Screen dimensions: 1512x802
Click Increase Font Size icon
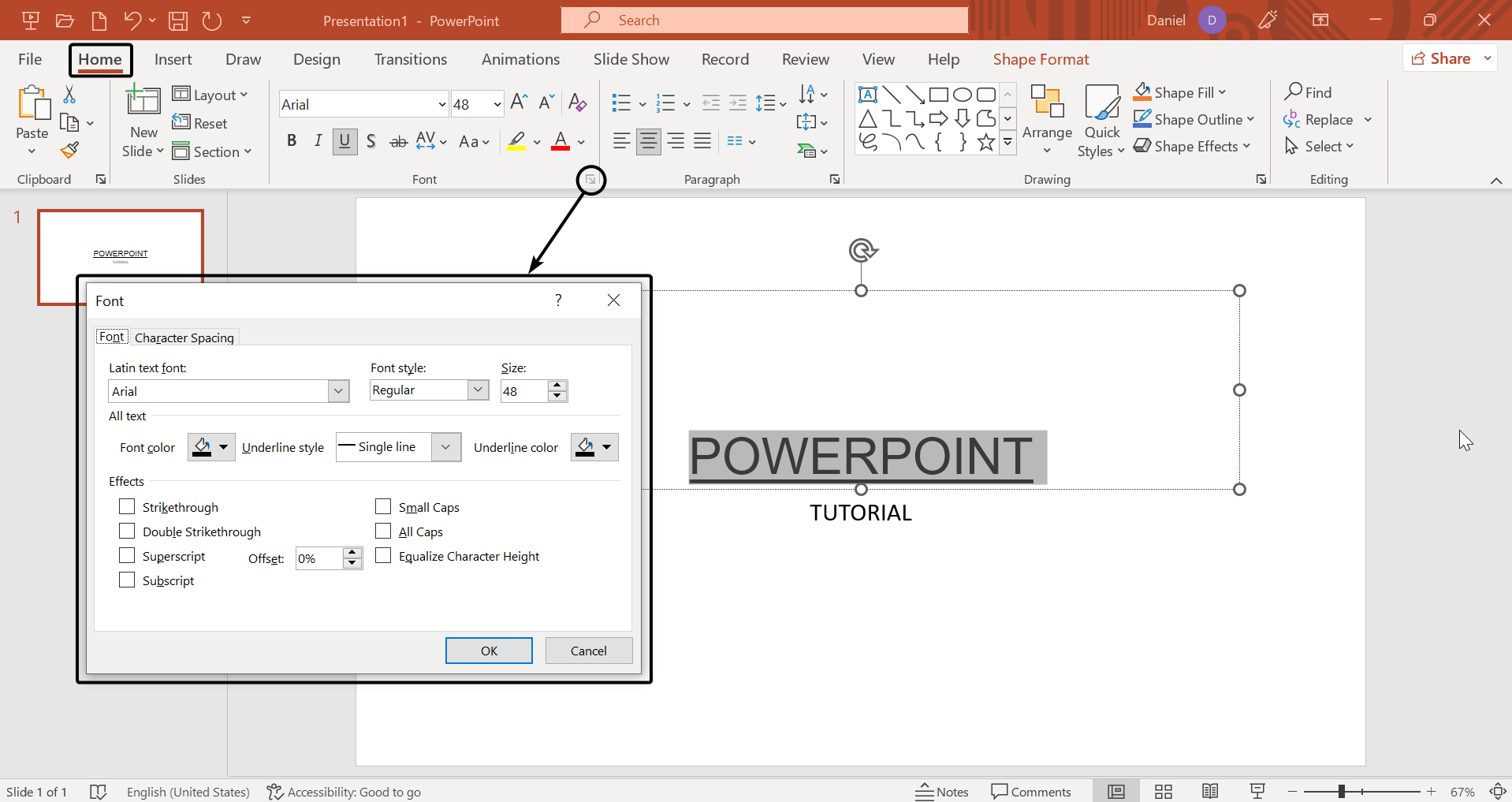pos(519,103)
